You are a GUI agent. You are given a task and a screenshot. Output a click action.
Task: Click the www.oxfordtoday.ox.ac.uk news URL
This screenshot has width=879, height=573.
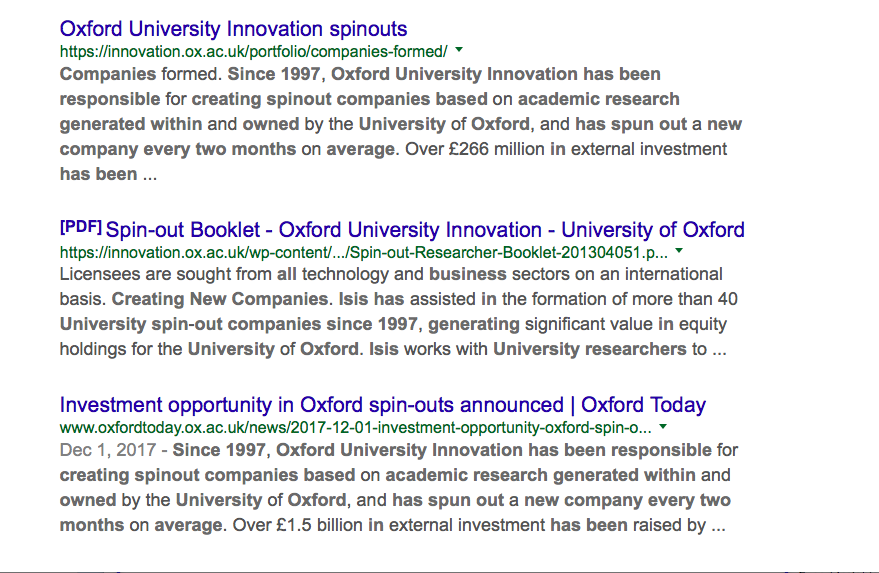[x=355, y=427]
